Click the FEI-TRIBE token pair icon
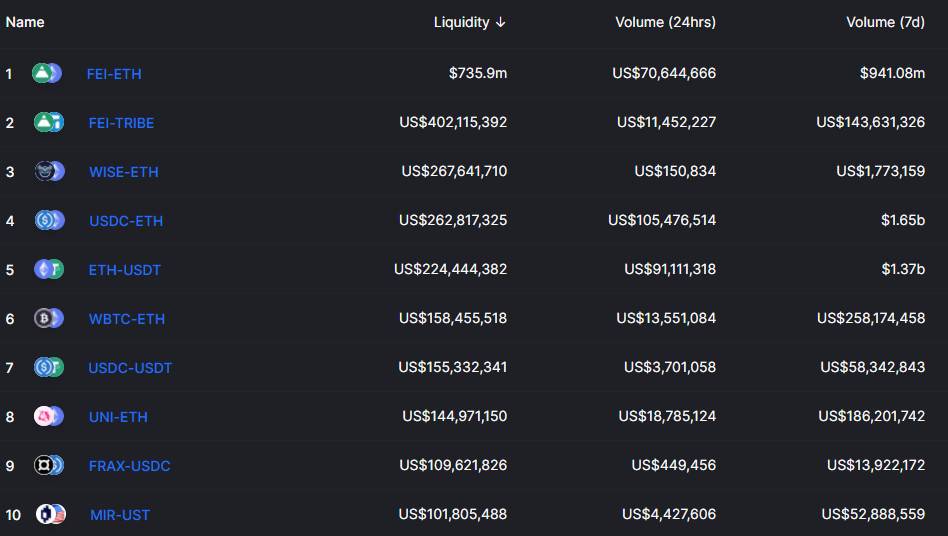 [x=49, y=122]
